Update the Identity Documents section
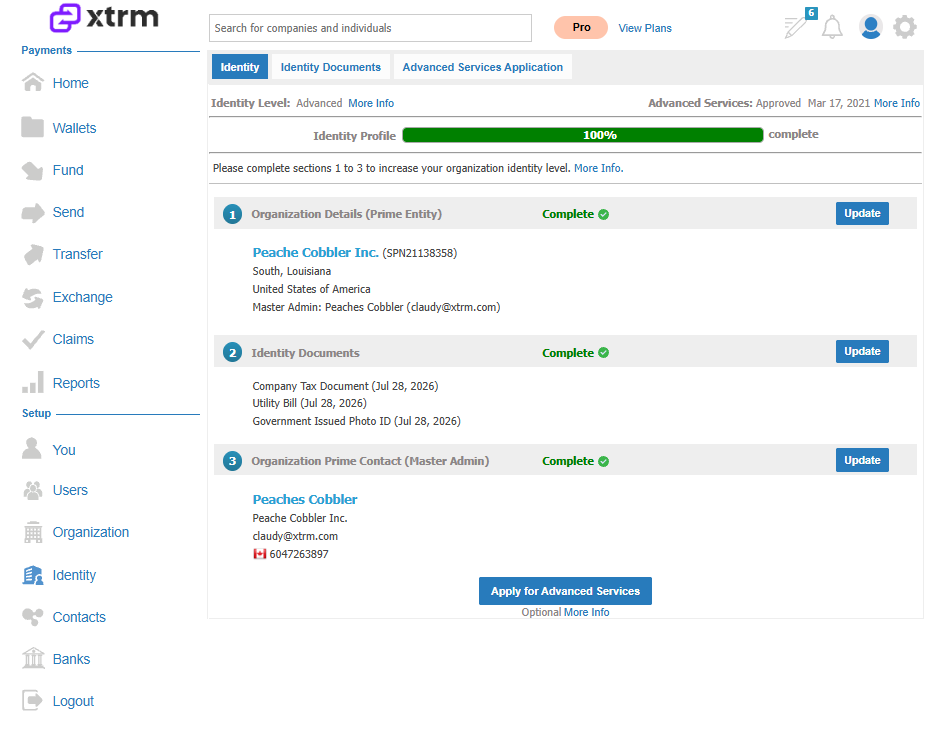945x736 pixels. point(862,351)
